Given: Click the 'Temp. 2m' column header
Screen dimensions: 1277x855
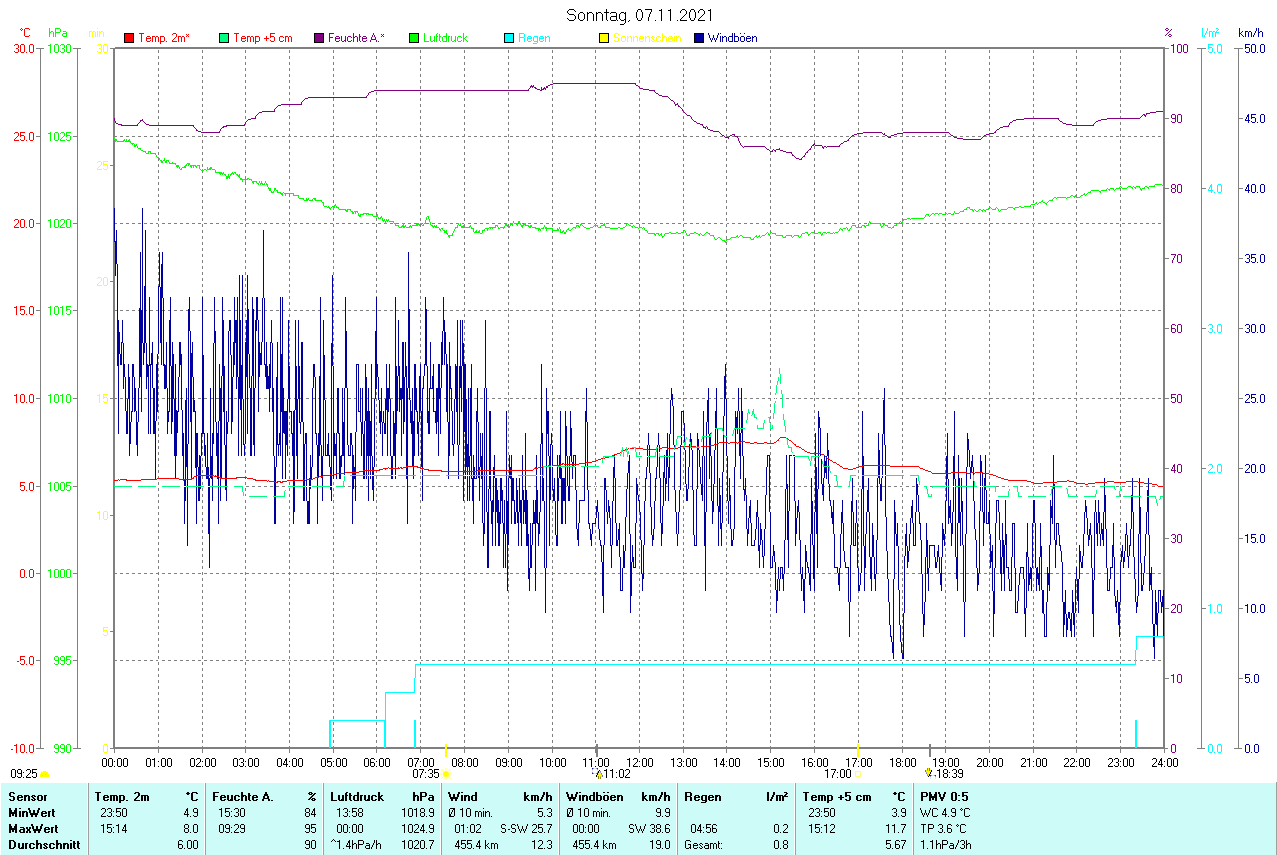Looking at the screenshot, I should pyautogui.click(x=122, y=797).
